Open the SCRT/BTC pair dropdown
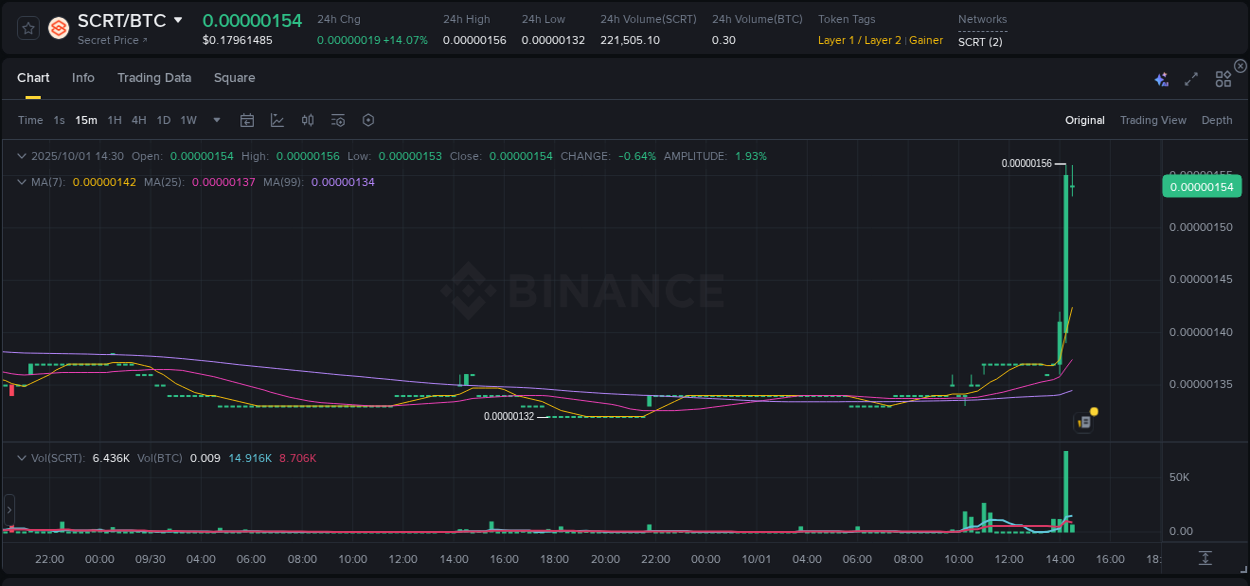This screenshot has height=586, width=1250. coord(178,19)
